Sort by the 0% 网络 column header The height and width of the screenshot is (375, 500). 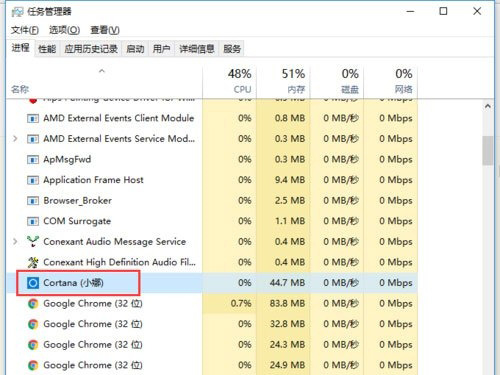point(391,82)
